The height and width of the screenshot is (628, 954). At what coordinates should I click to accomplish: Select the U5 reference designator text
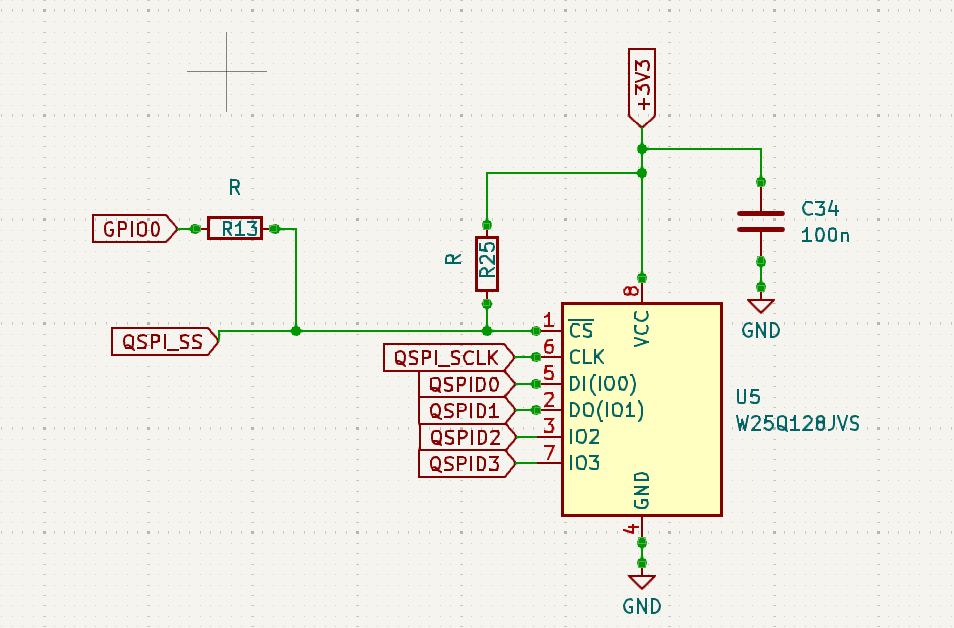[x=748, y=396]
